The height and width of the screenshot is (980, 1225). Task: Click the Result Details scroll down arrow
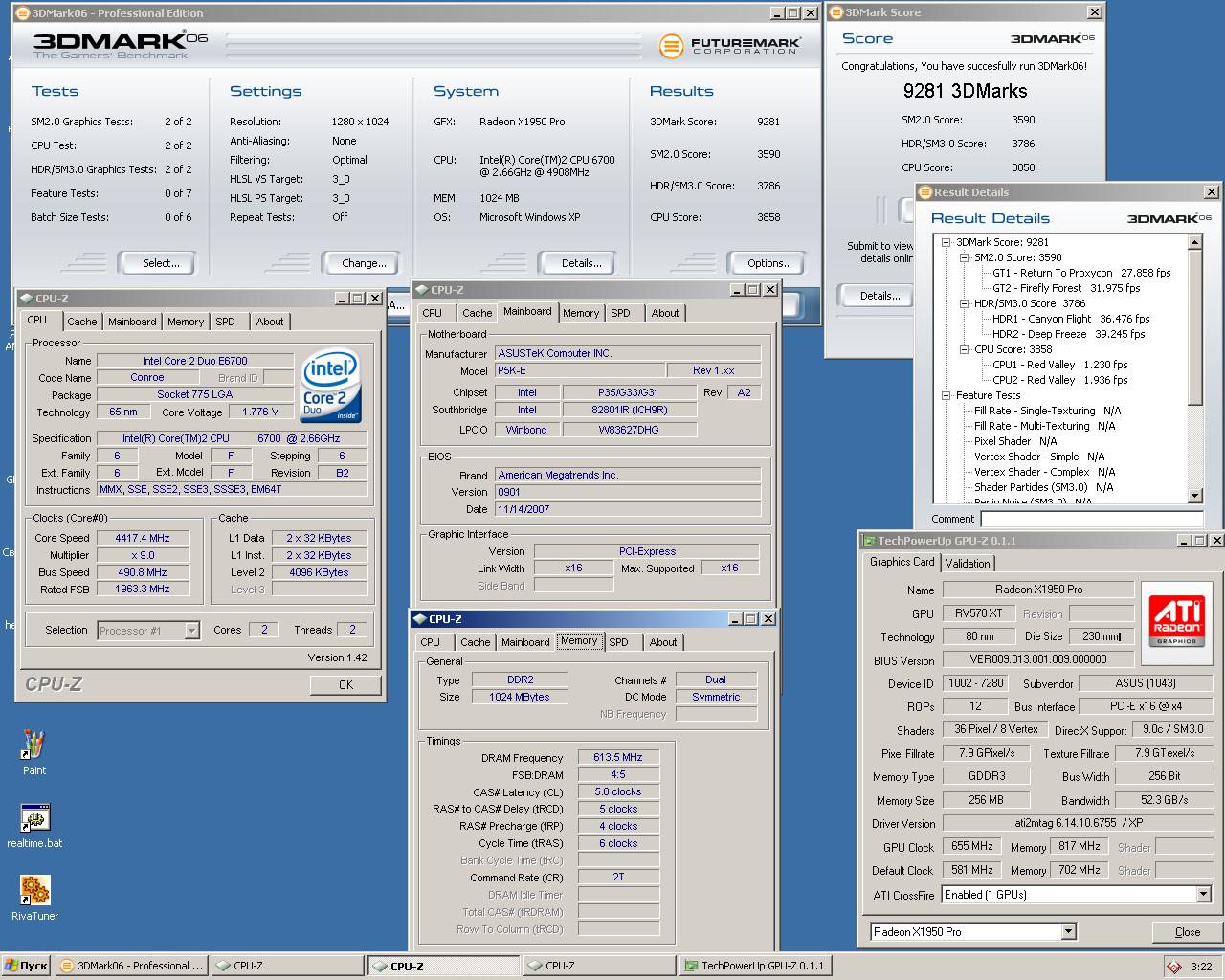pyautogui.click(x=1195, y=495)
